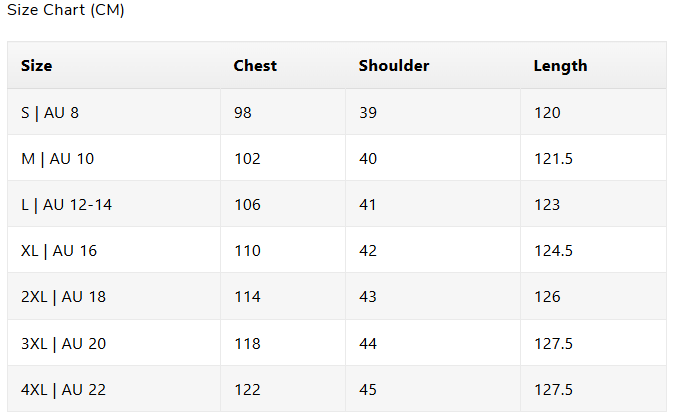676x420 pixels.
Task: Select the chest value 110
Action: pos(247,251)
